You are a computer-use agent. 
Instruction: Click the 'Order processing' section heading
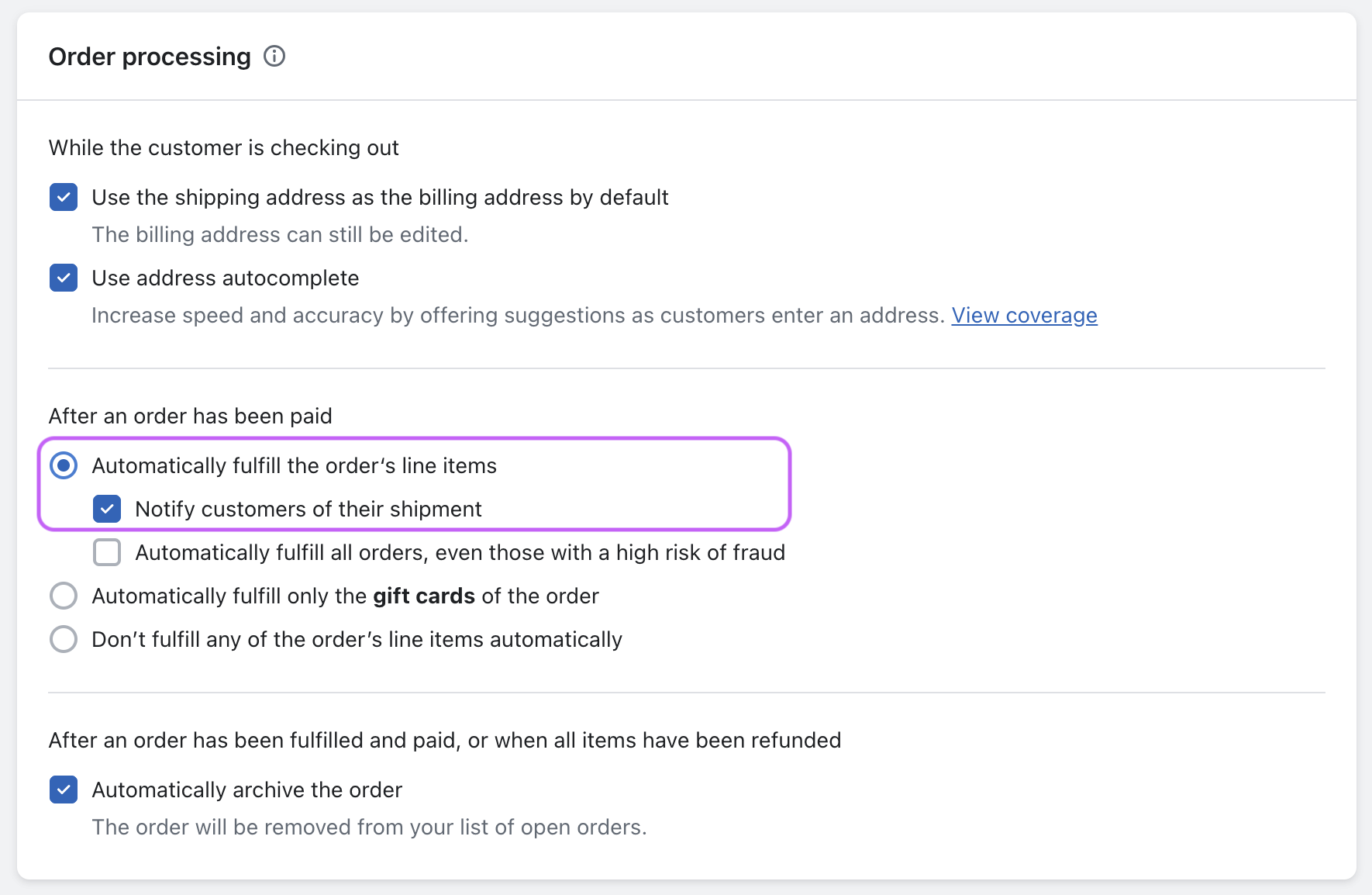pos(150,57)
